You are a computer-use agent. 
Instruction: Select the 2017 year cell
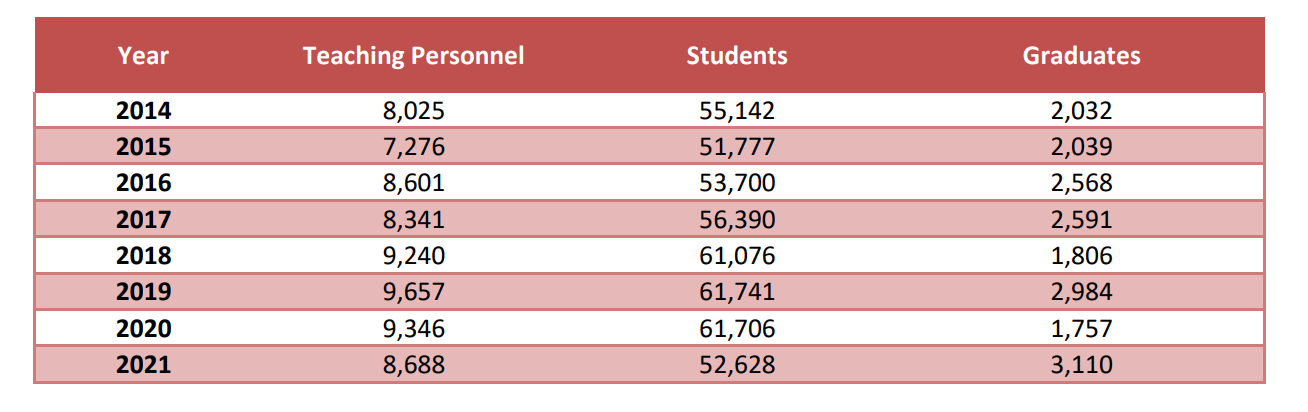pos(143,219)
